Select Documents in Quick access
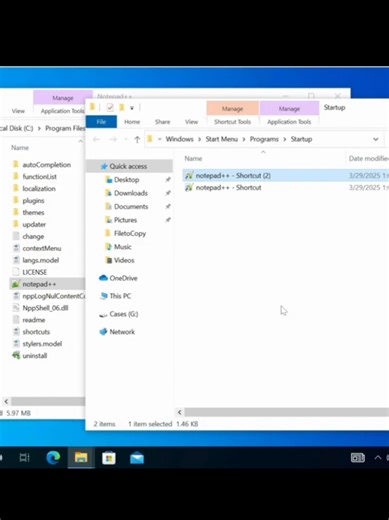This screenshot has width=389, height=520. tap(131, 206)
